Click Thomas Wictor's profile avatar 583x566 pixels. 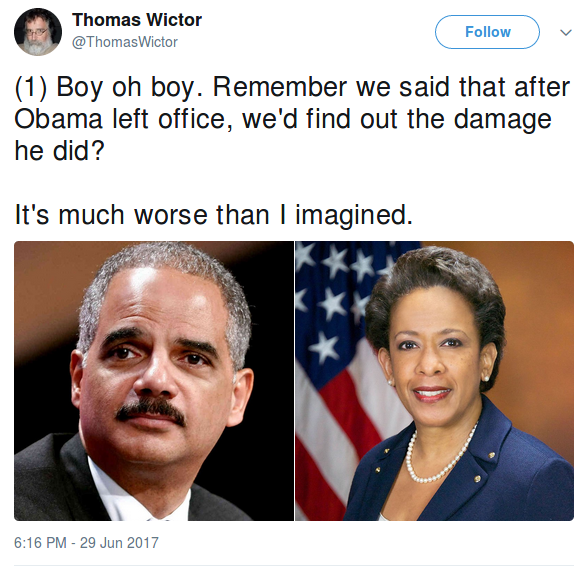pos(38,32)
